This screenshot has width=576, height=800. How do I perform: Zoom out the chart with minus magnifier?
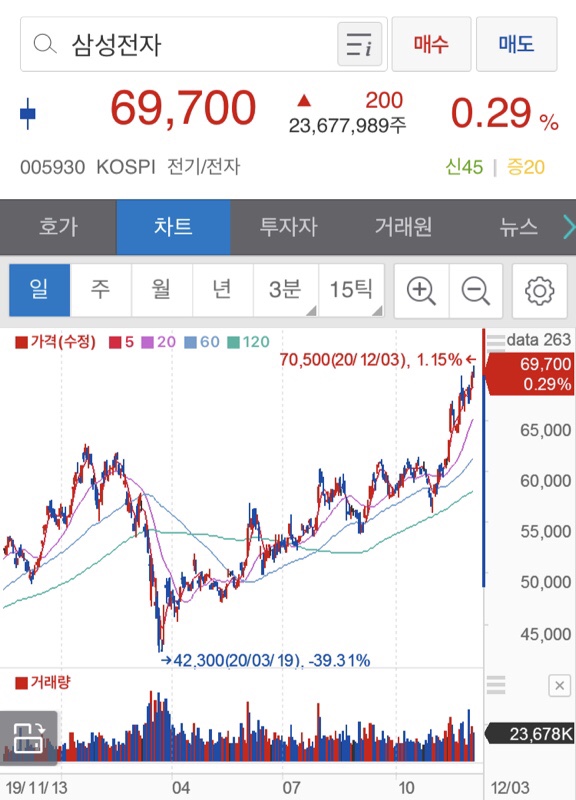click(x=476, y=291)
